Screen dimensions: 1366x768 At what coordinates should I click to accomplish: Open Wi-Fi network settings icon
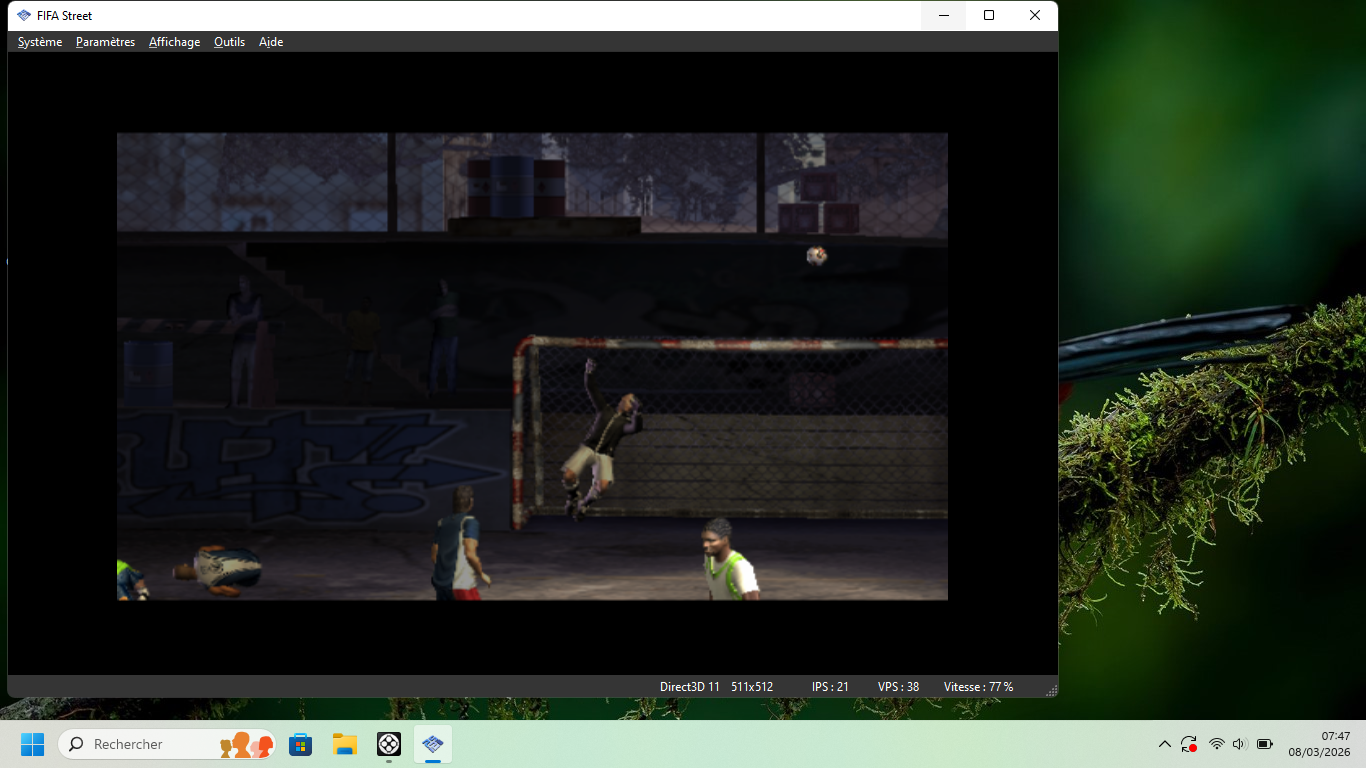pyautogui.click(x=1216, y=744)
